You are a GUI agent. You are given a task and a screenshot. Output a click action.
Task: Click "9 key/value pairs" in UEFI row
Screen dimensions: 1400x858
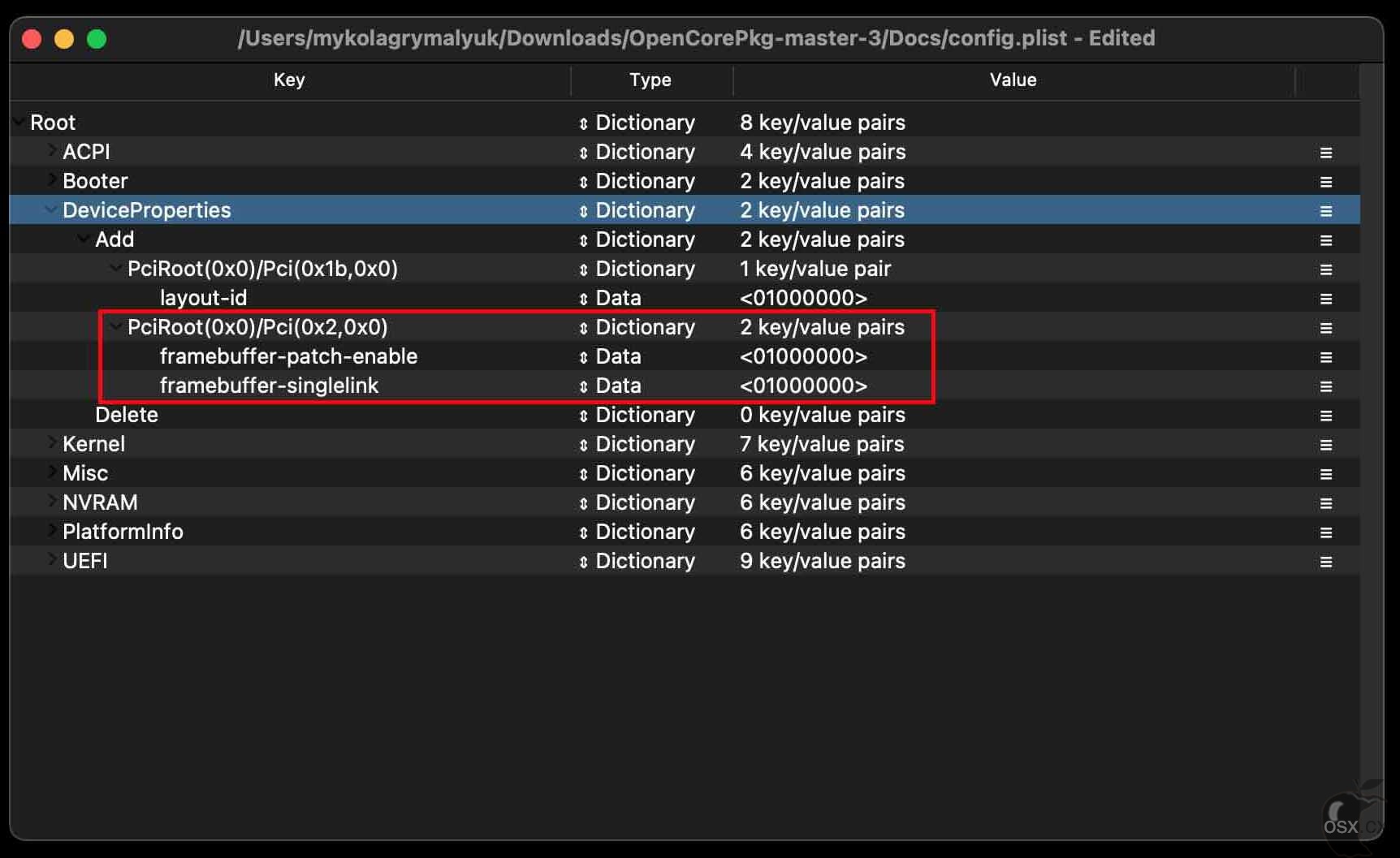pos(822,561)
